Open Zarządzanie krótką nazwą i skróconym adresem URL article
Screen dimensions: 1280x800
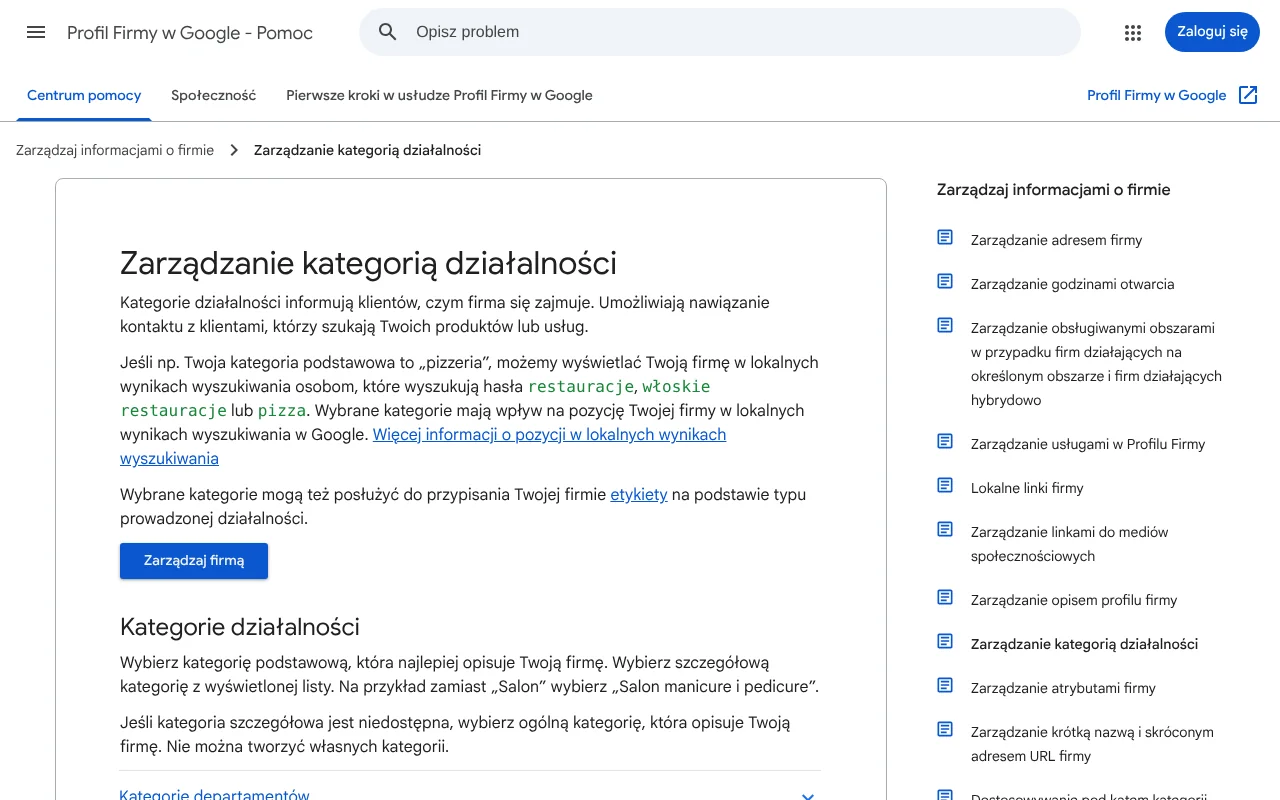point(1092,744)
